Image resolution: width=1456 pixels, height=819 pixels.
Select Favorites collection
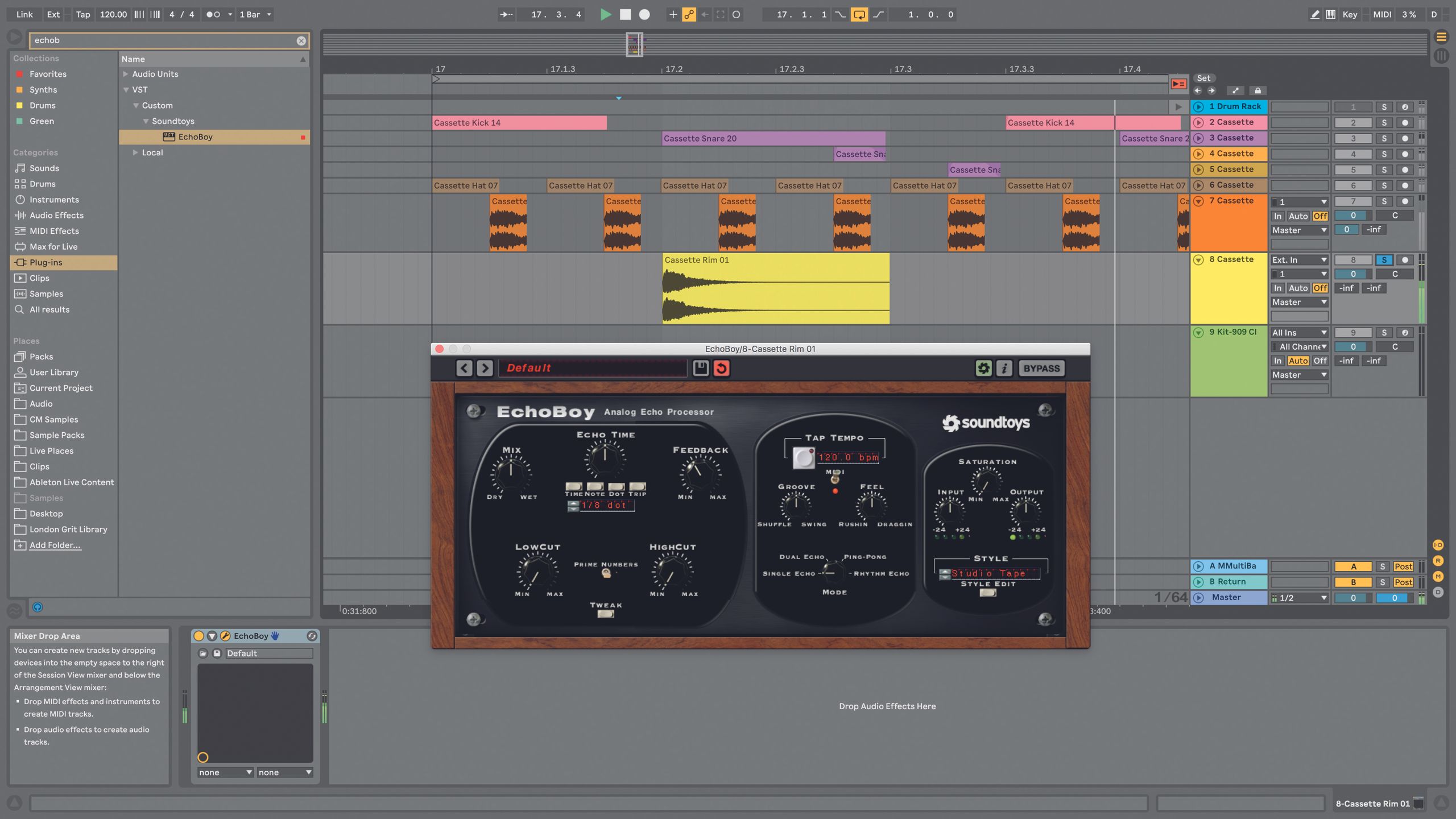click(48, 74)
